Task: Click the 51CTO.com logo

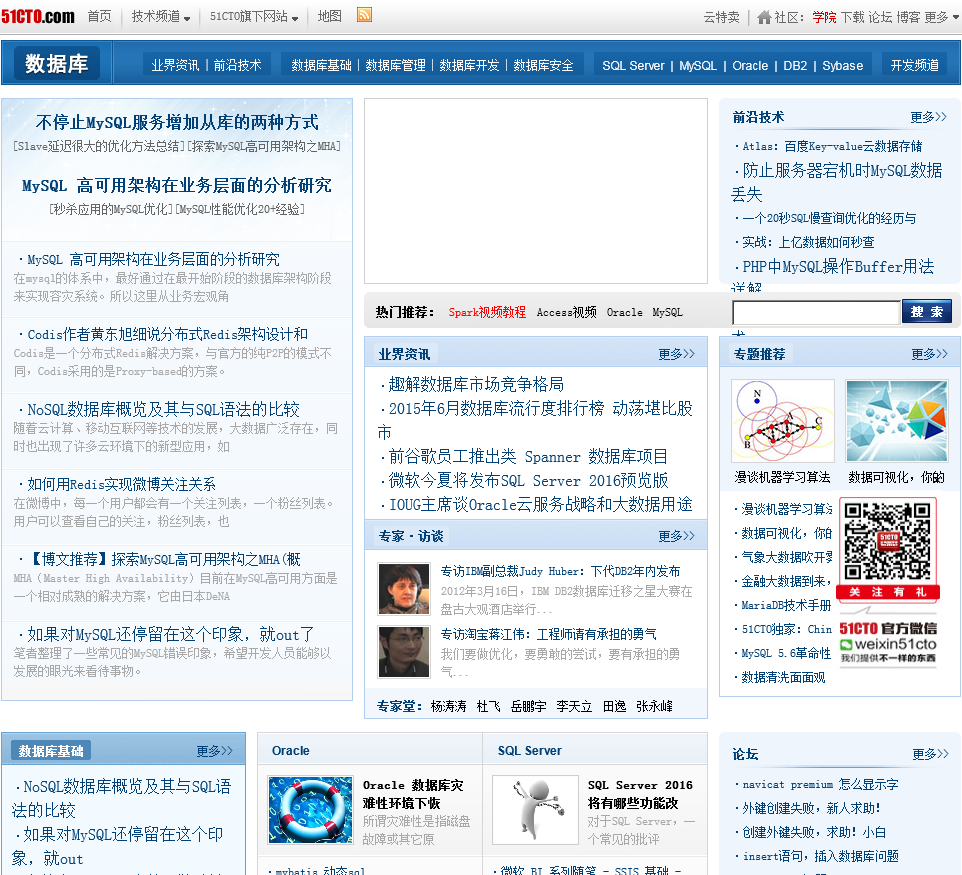Action: coord(38,16)
